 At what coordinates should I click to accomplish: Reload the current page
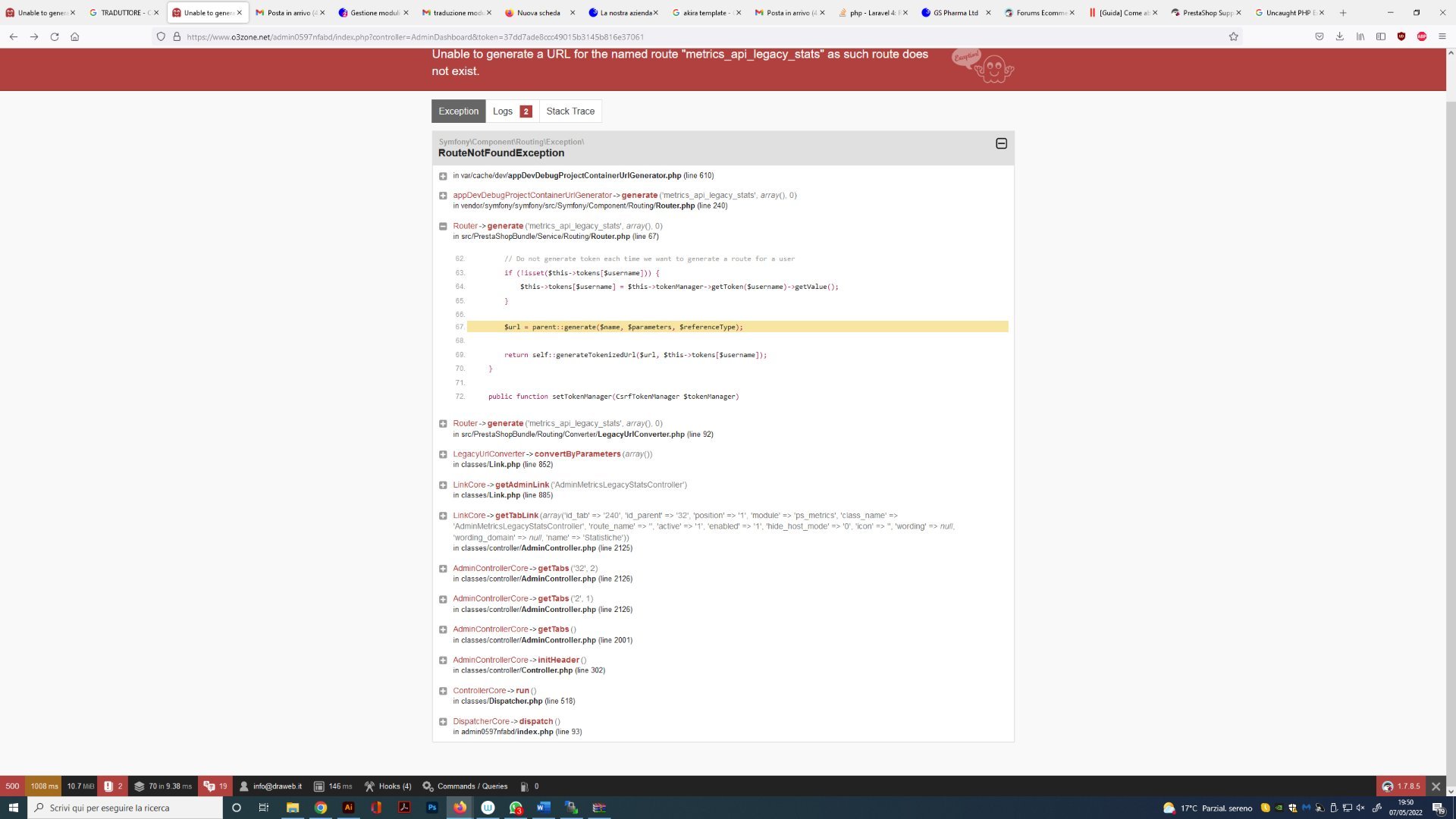pos(55,36)
